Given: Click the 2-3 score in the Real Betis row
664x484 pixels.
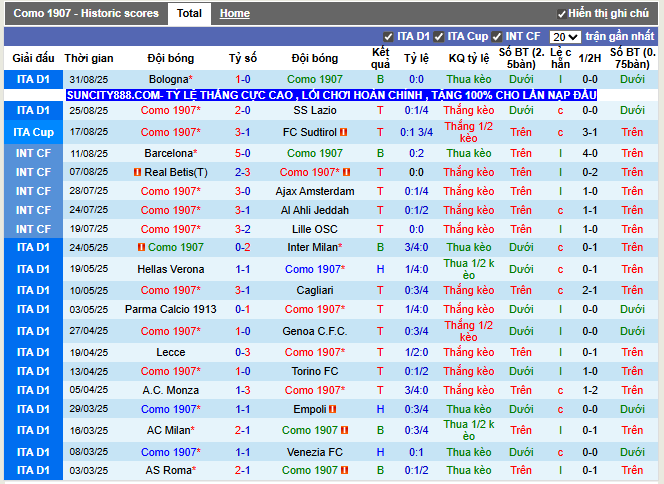Looking at the screenshot, I should [x=243, y=172].
